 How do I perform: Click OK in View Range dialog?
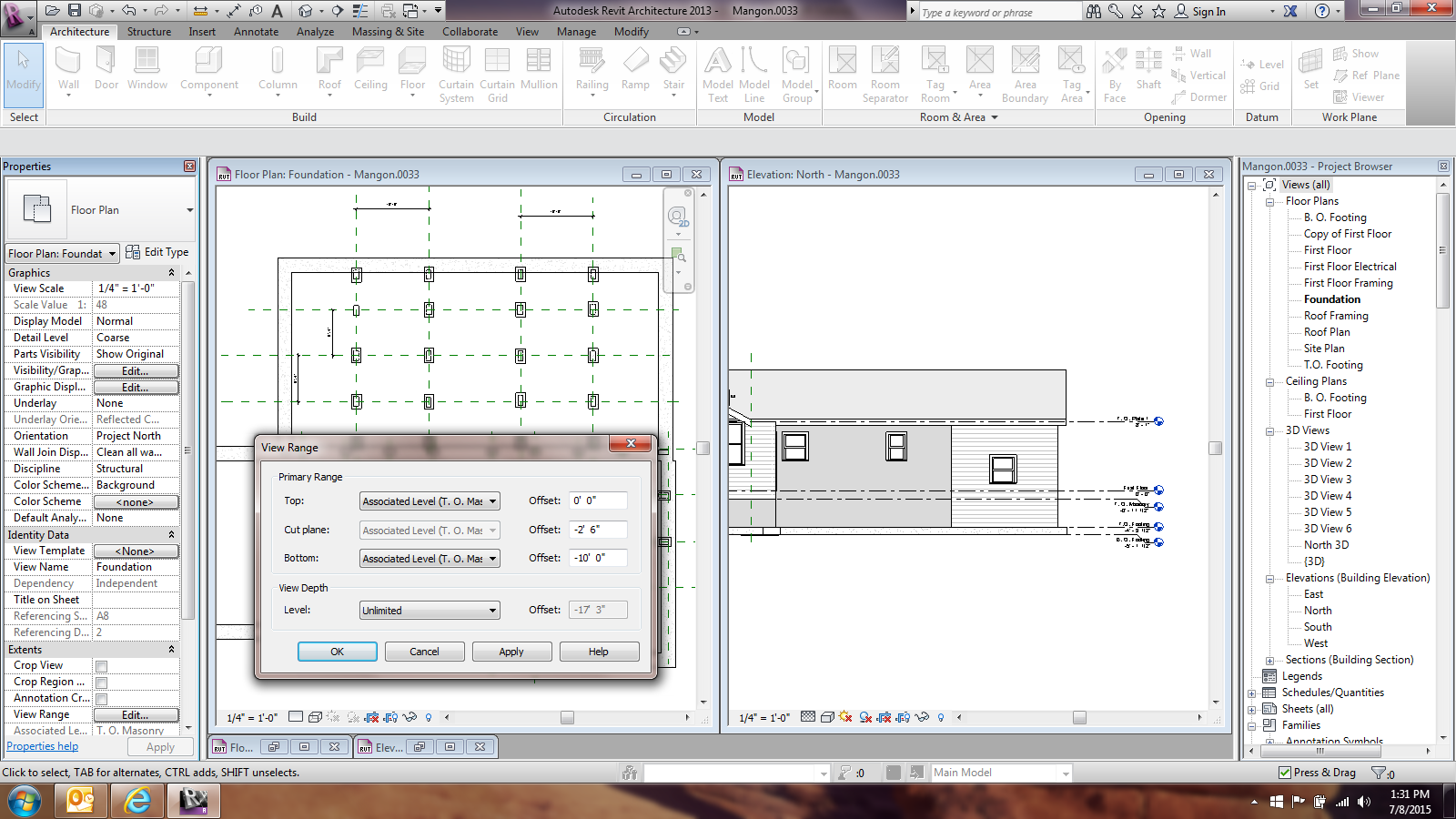(337, 652)
